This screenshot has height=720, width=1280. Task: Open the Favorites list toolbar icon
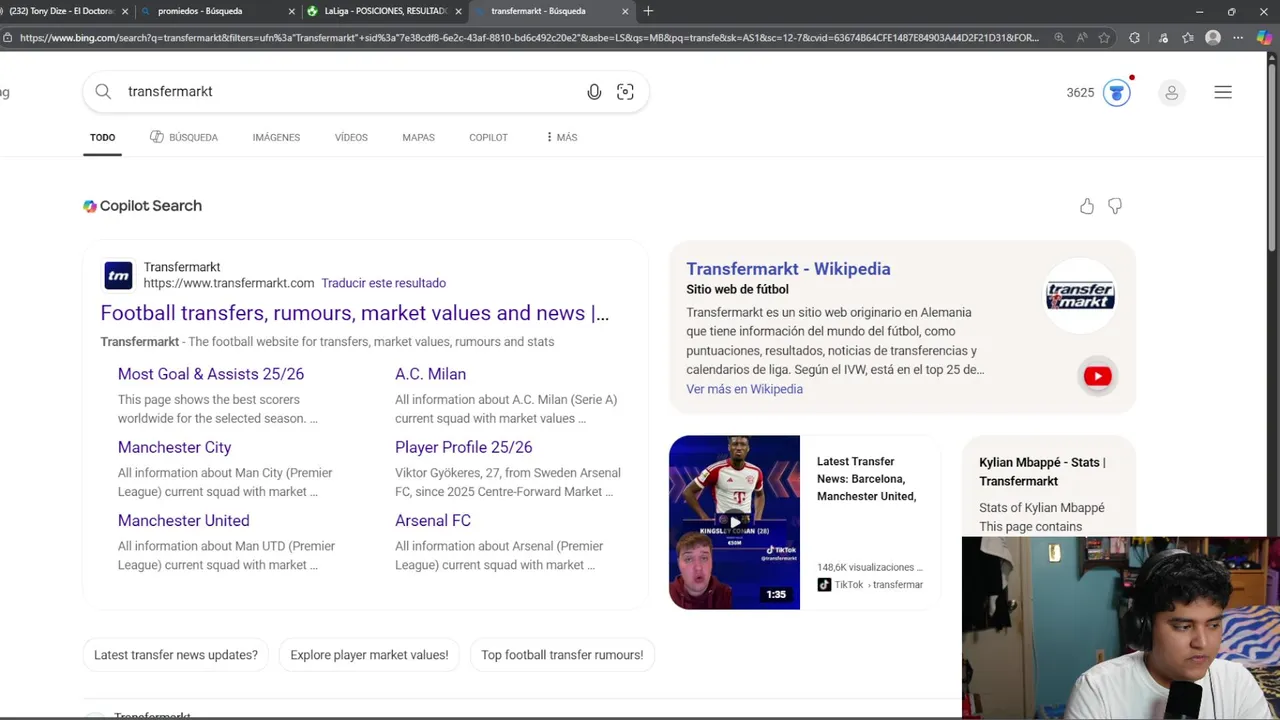(x=1188, y=38)
